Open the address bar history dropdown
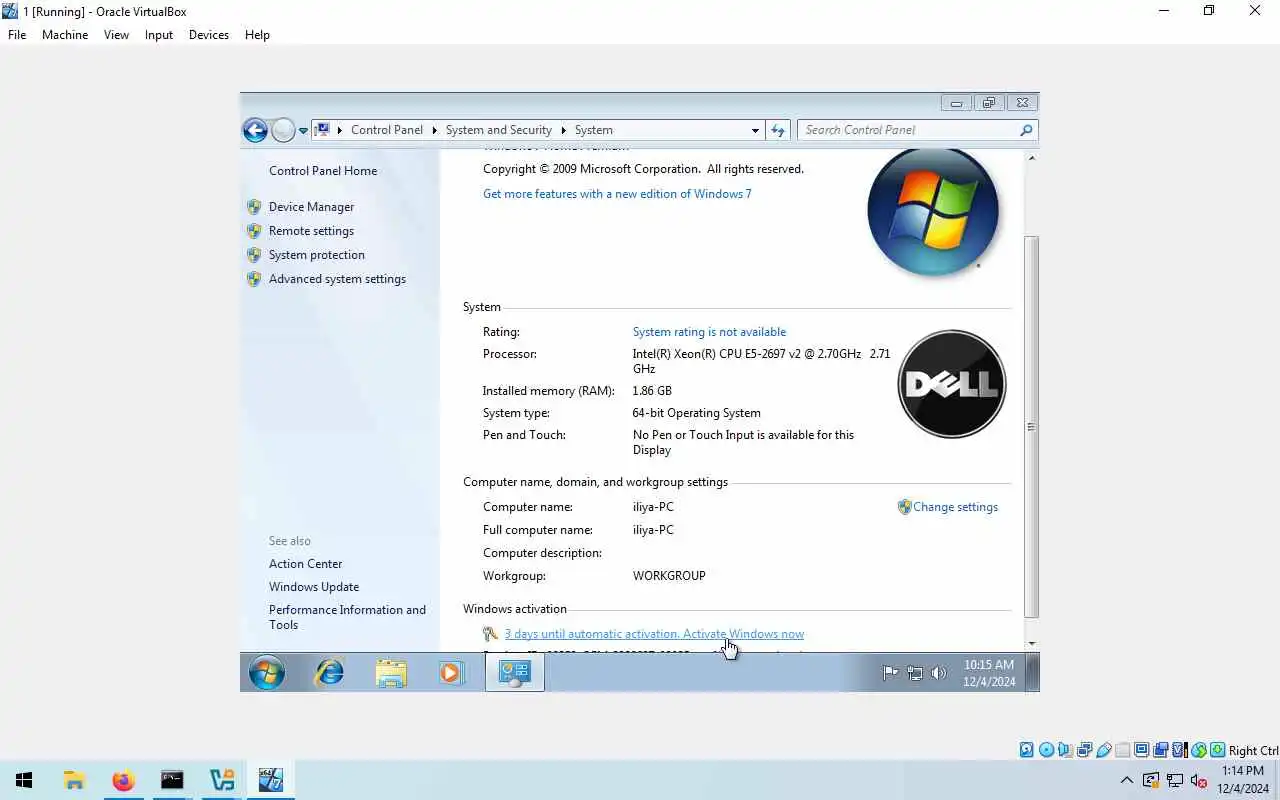Image resolution: width=1280 pixels, height=800 pixels. pyautogui.click(x=755, y=130)
